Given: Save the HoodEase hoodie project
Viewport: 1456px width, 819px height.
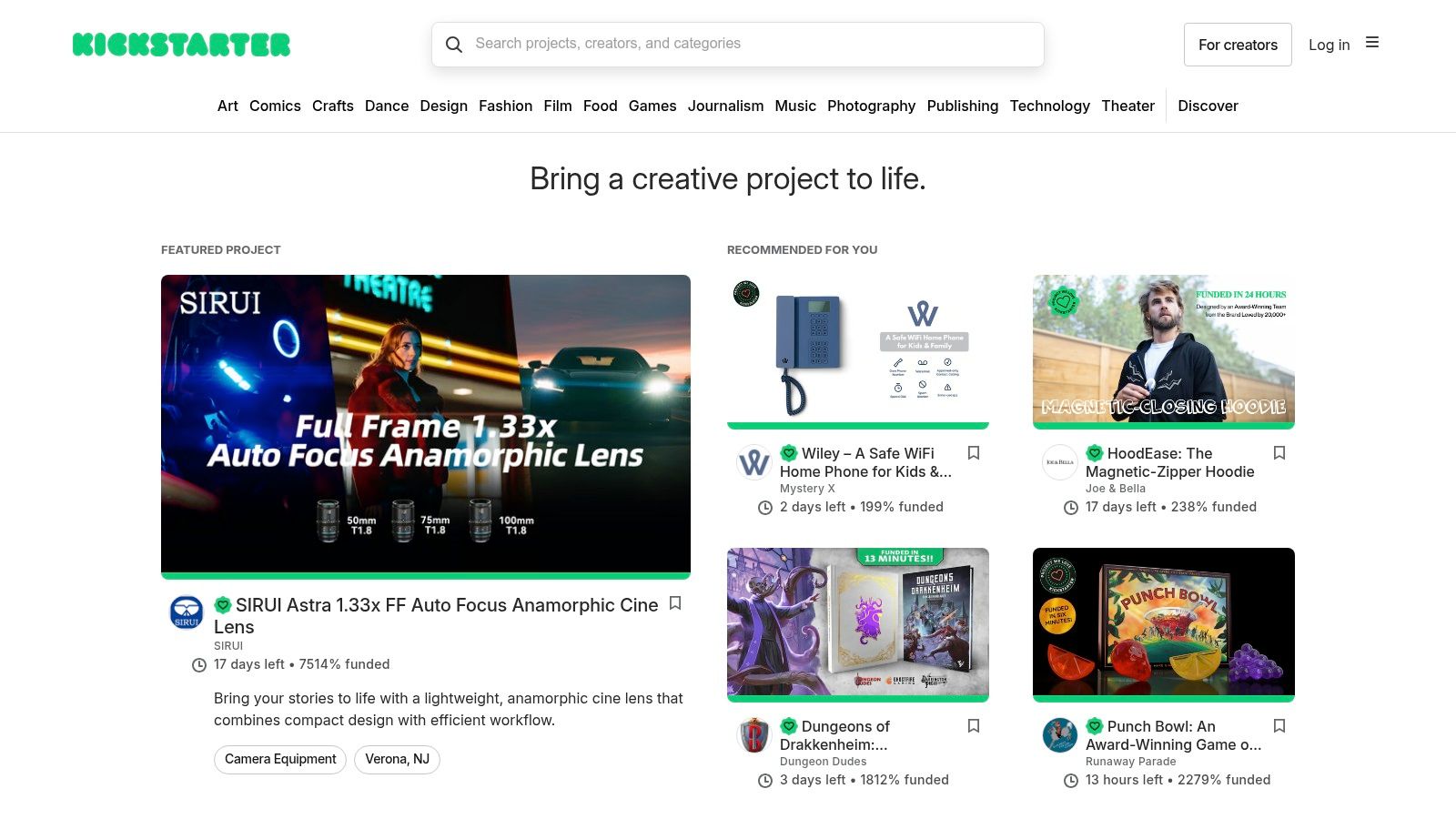Looking at the screenshot, I should click(1279, 453).
